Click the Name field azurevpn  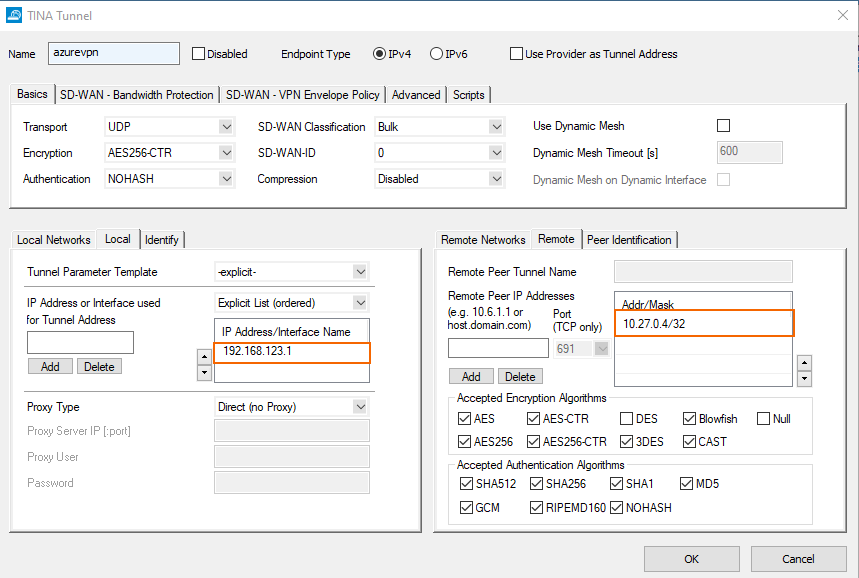pyautogui.click(x=113, y=53)
